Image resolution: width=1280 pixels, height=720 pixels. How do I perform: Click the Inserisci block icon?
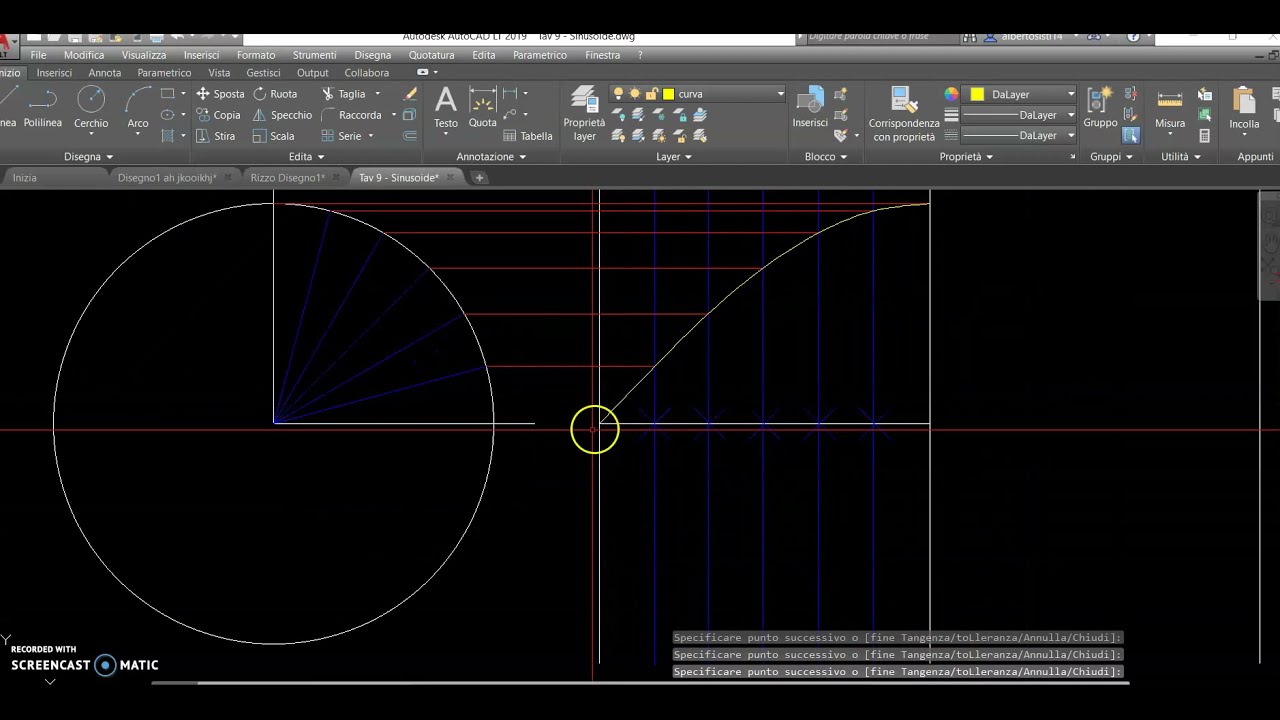pos(810,108)
